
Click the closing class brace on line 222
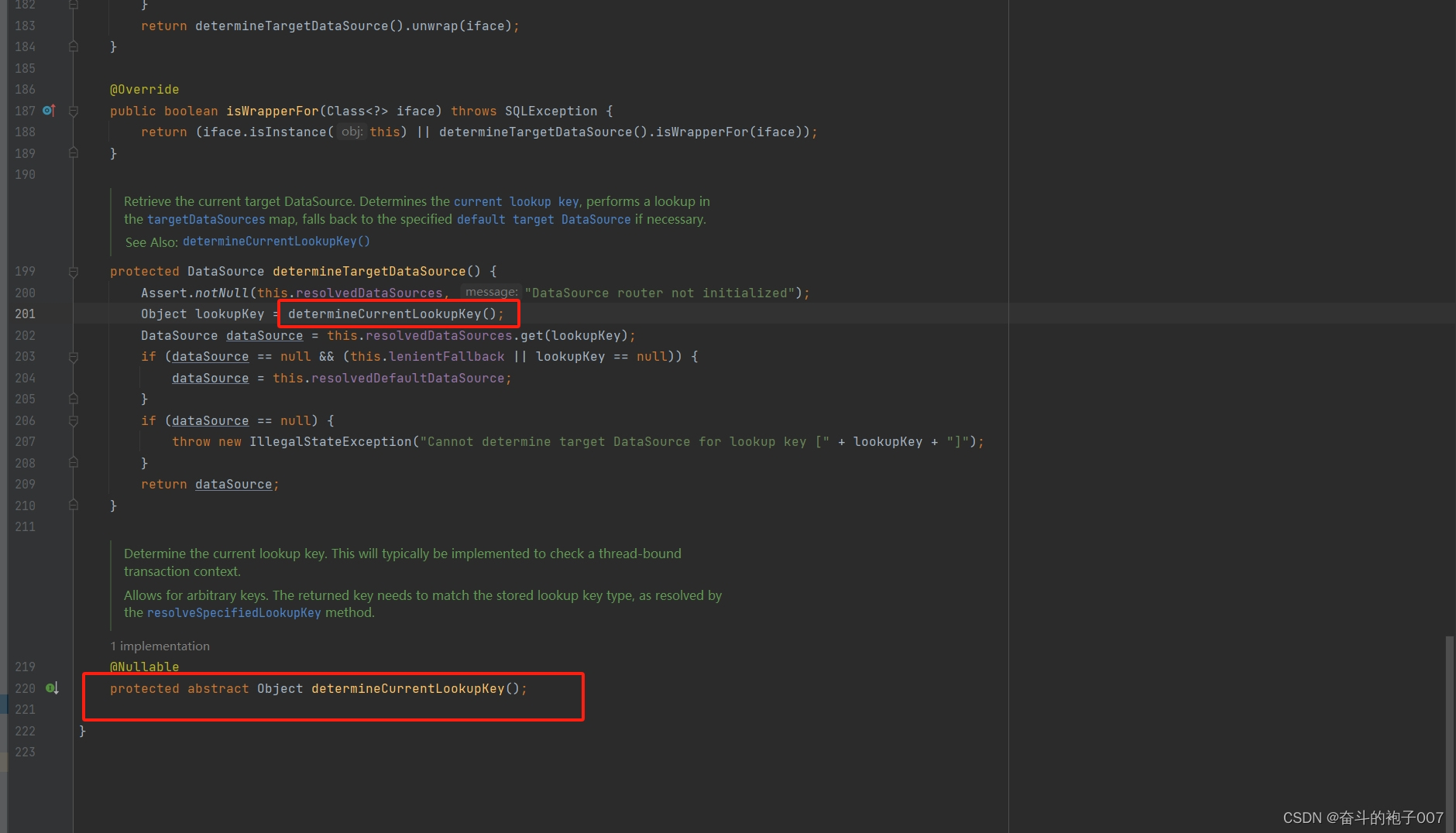pos(82,731)
